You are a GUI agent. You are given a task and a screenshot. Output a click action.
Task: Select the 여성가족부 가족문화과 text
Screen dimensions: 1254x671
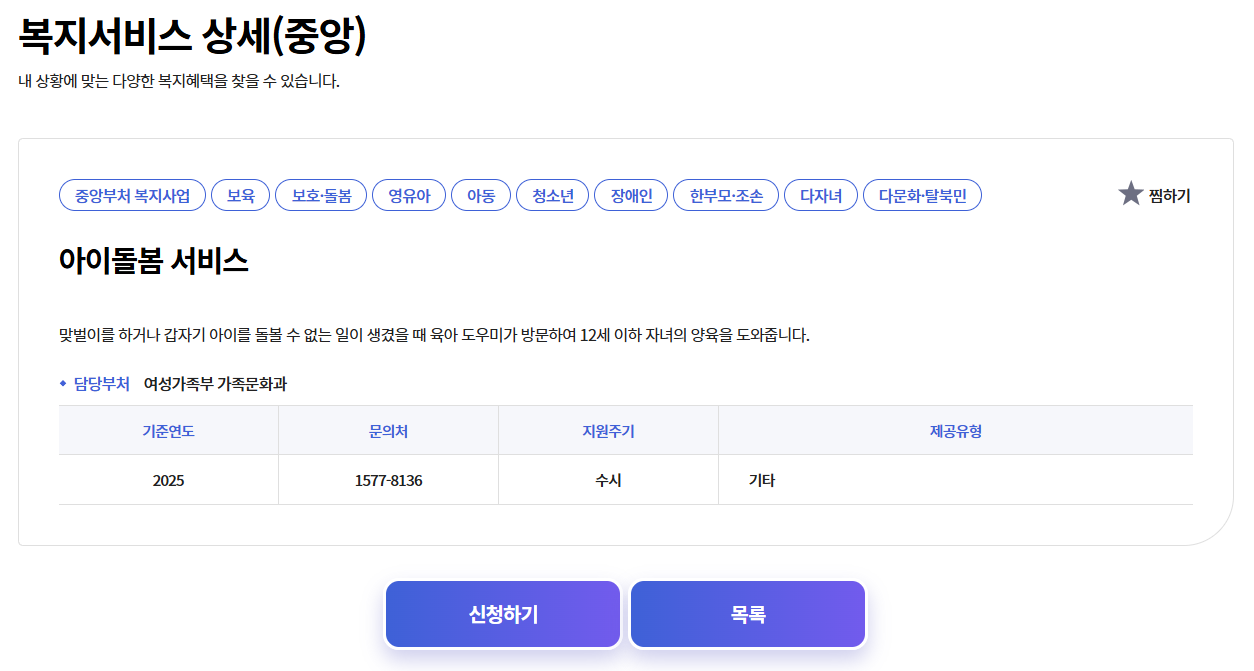click(x=215, y=384)
